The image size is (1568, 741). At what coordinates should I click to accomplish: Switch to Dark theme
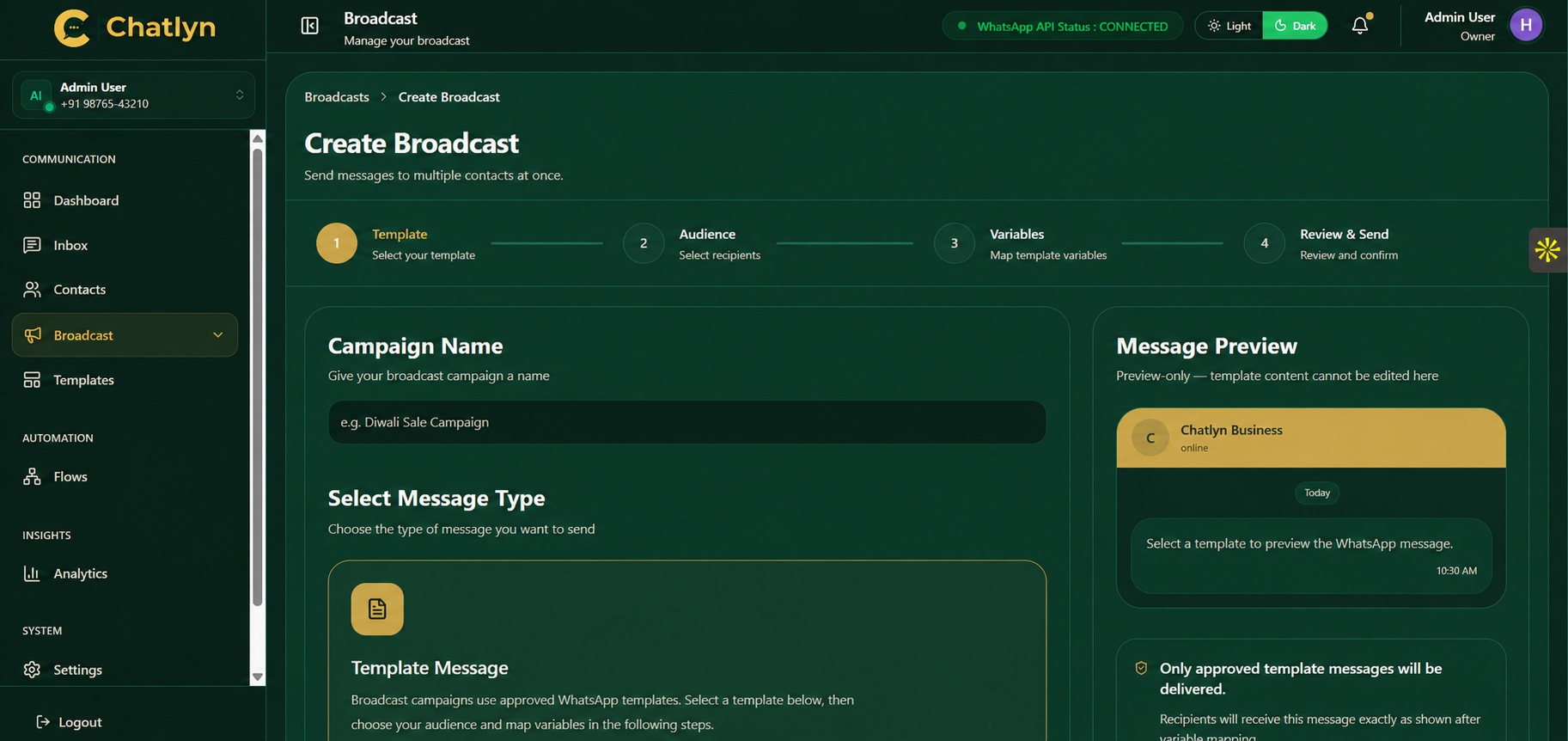coord(1295,26)
